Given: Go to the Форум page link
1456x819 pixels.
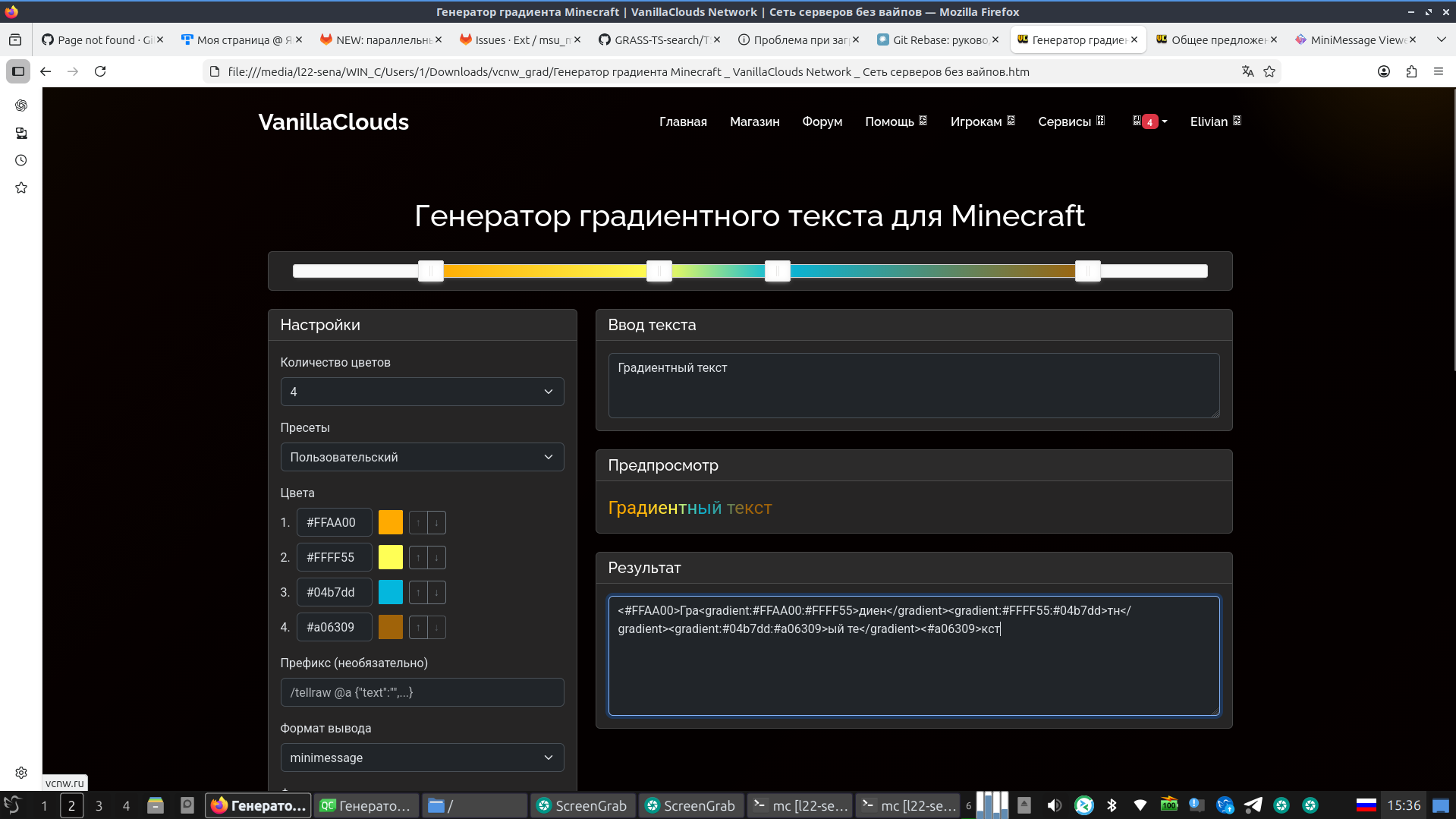Looking at the screenshot, I should coord(822,121).
